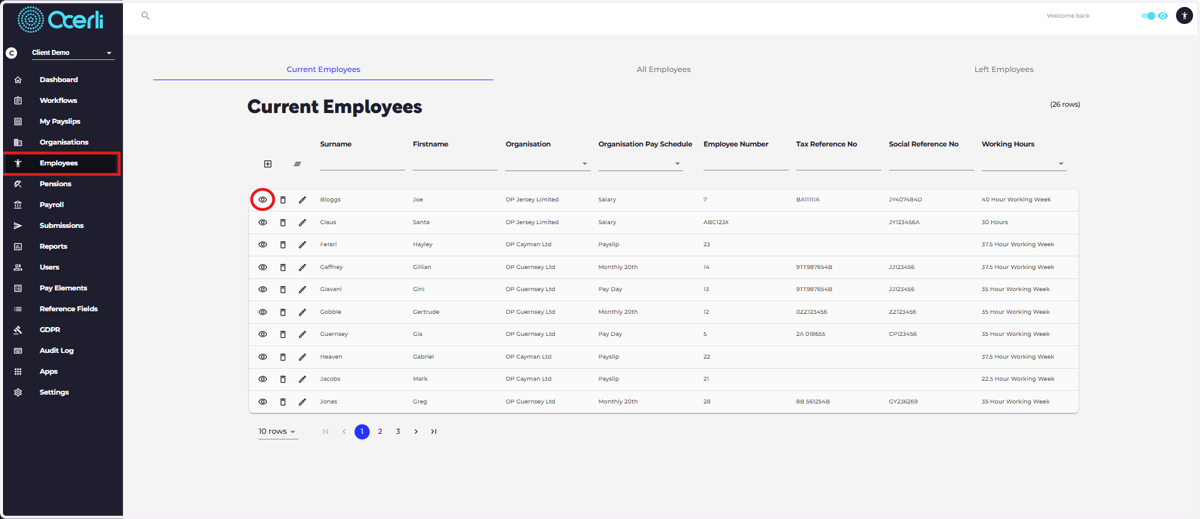Edit employee Ferari Hayley

click(x=302, y=245)
